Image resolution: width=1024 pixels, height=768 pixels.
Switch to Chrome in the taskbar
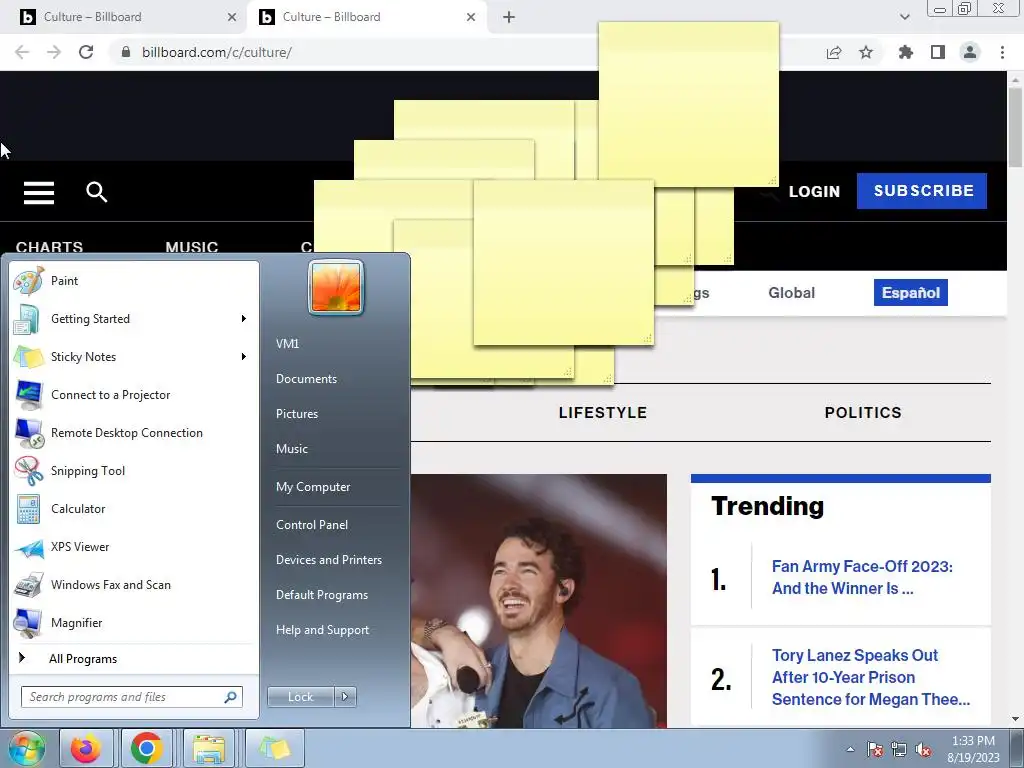147,748
